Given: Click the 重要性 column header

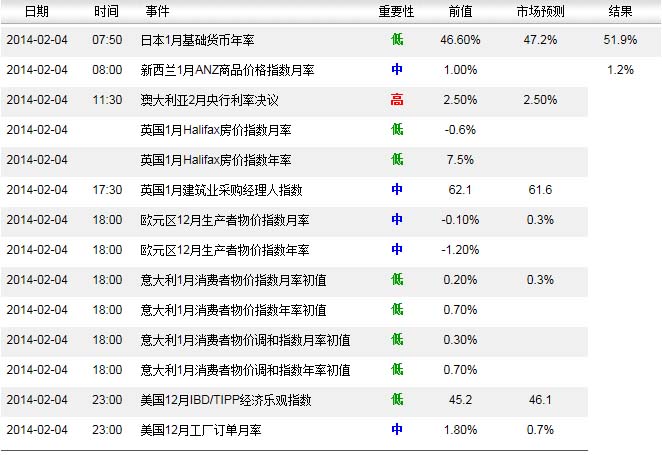Looking at the screenshot, I should click(x=396, y=12).
